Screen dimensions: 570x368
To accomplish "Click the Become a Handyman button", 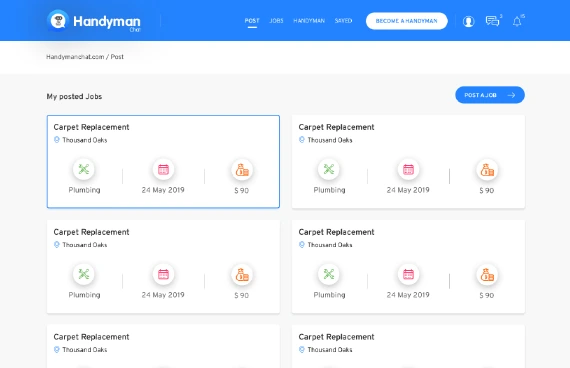I will click(406, 21).
